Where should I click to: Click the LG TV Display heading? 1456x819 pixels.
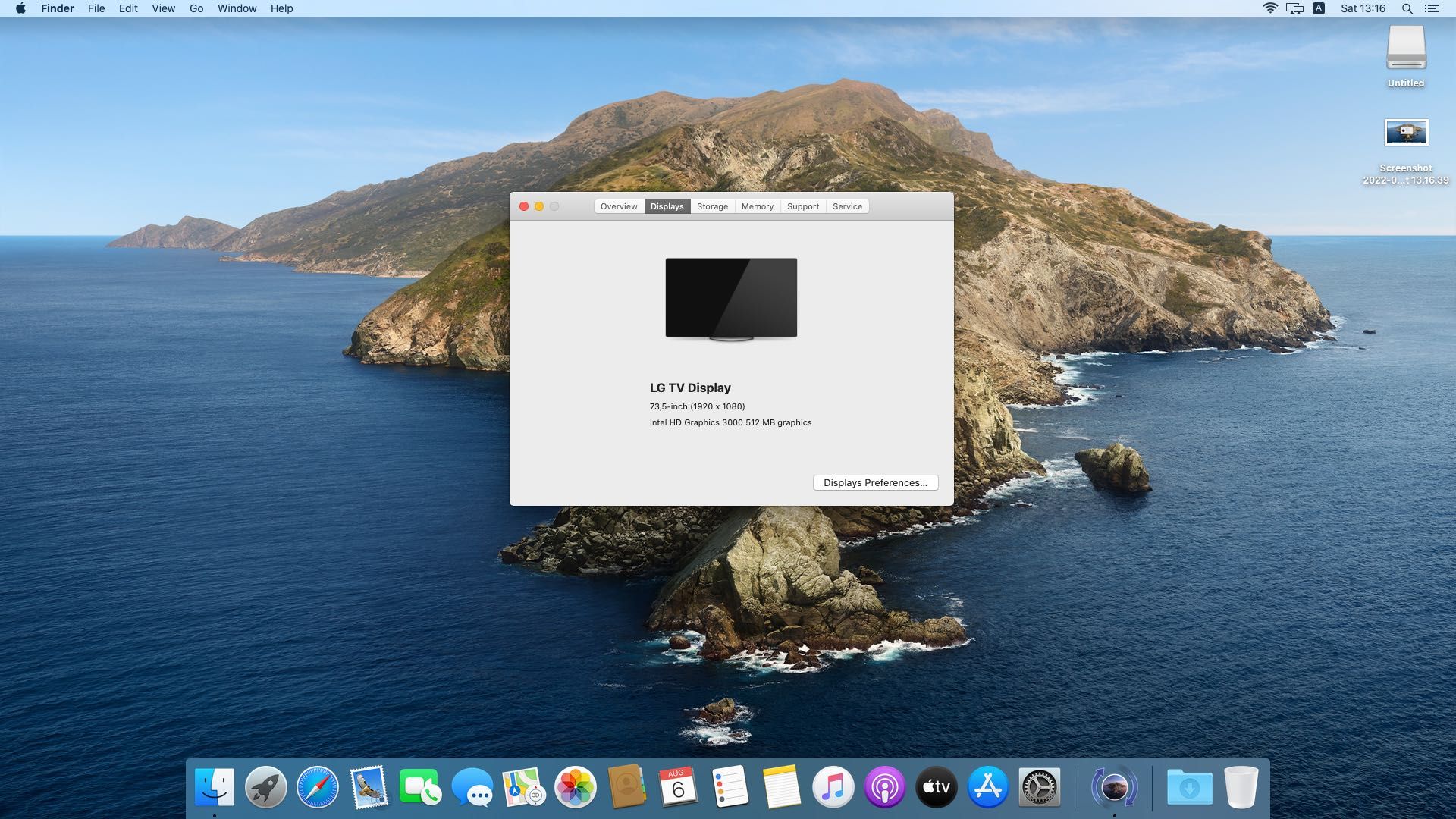coord(690,388)
